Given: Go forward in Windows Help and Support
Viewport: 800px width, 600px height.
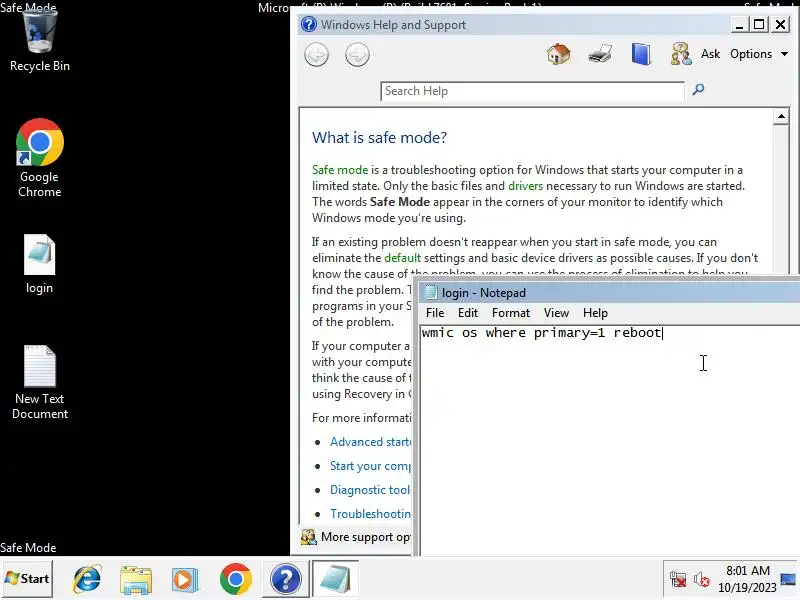Looking at the screenshot, I should click(x=357, y=55).
